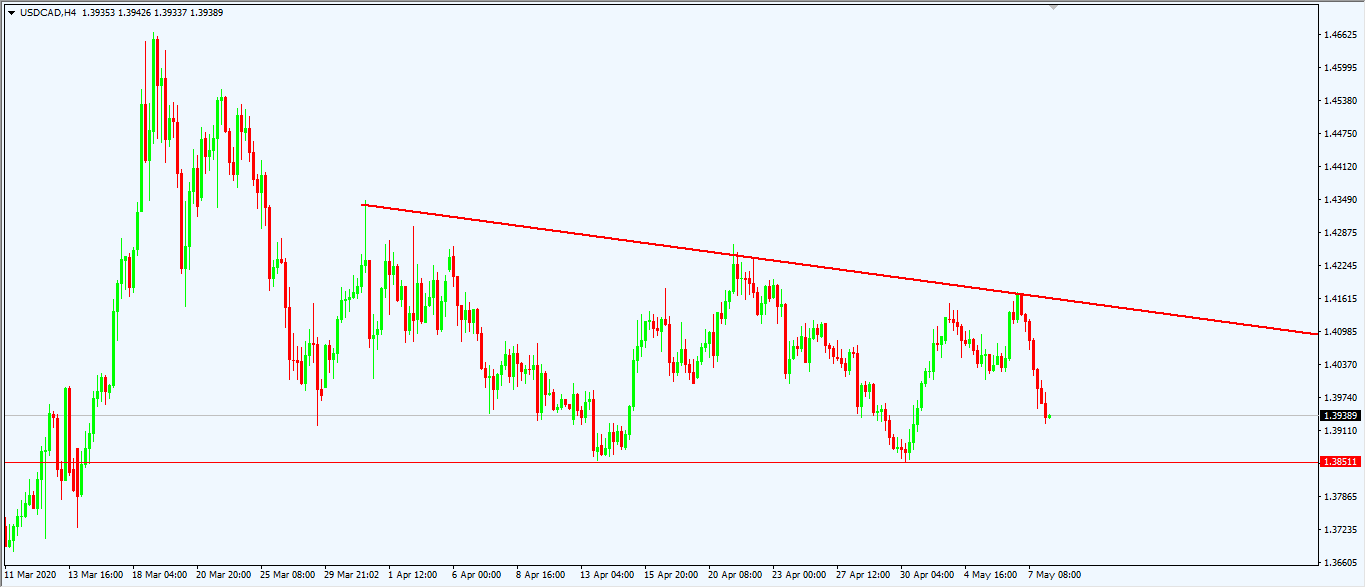
Task: Click the 11 Mar 2020 date label
Action: 31,575
